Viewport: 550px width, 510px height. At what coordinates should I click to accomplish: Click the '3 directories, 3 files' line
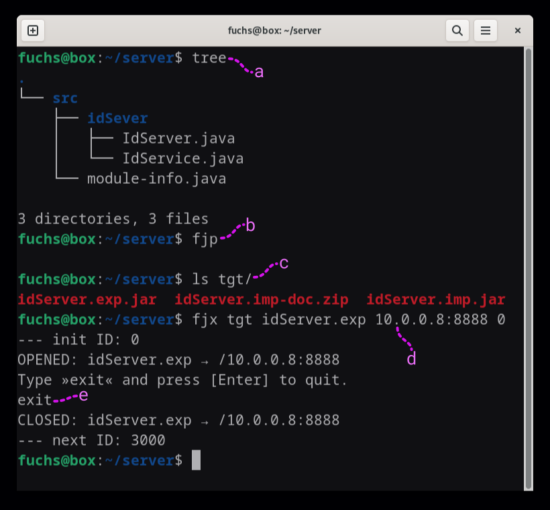coord(113,219)
